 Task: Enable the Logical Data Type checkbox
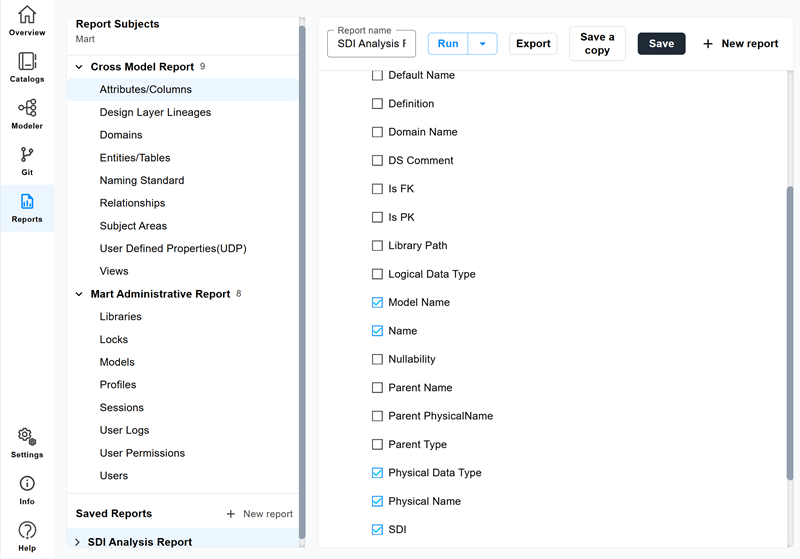[377, 274]
